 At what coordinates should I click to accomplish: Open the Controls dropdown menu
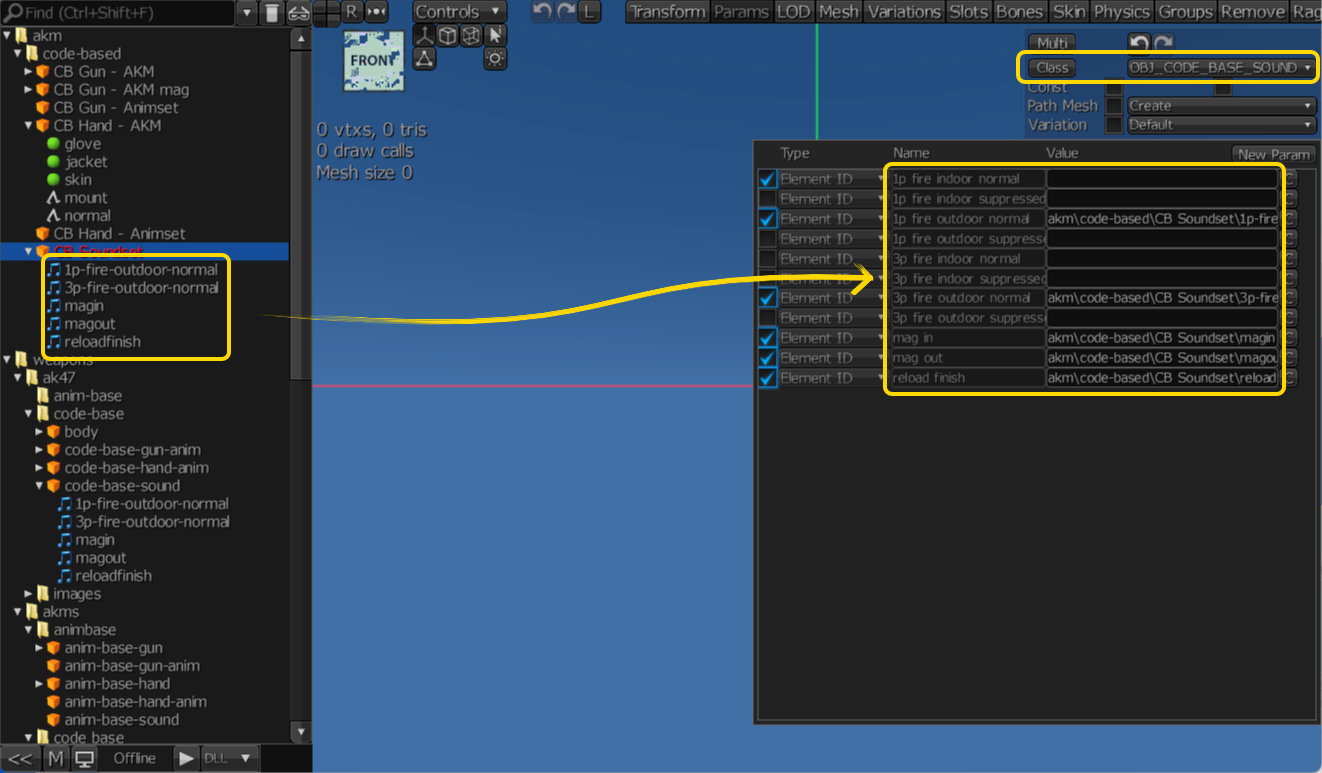tap(459, 12)
